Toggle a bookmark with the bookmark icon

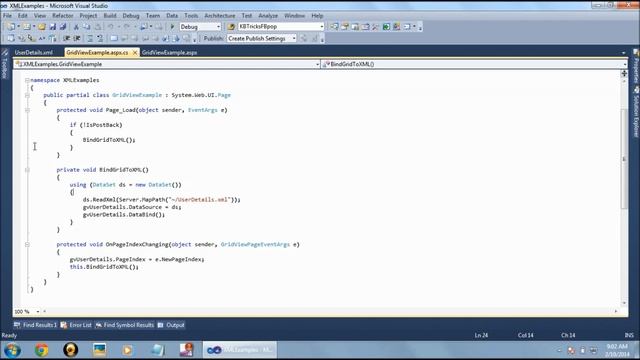tap(114, 38)
